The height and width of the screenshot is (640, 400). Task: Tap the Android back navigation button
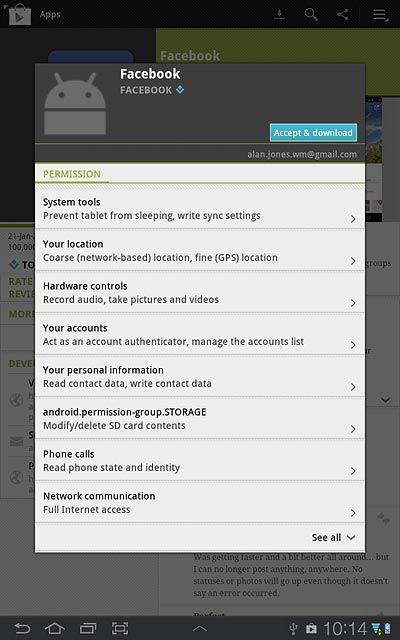coord(22,628)
